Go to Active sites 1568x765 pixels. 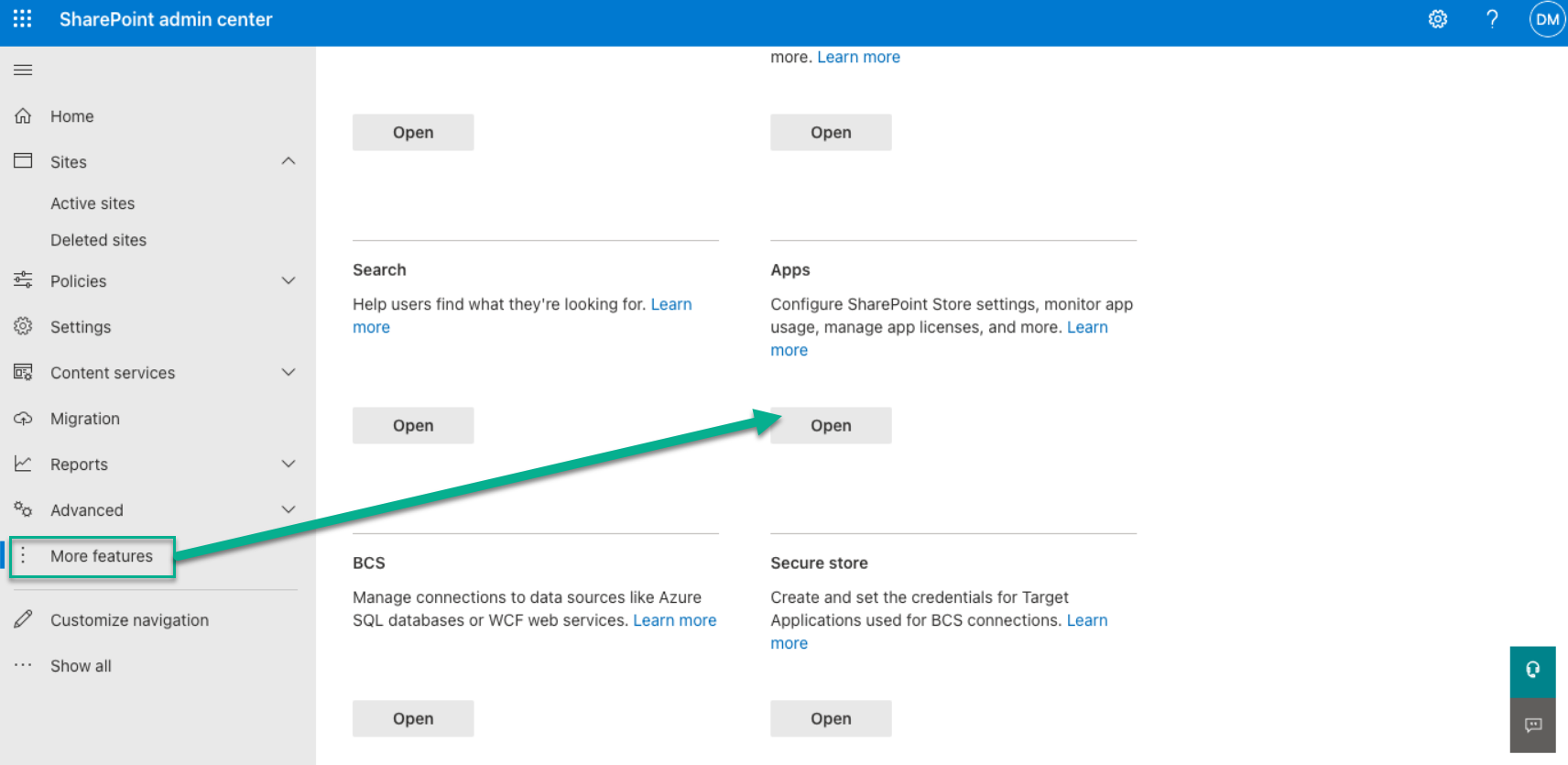(x=93, y=203)
